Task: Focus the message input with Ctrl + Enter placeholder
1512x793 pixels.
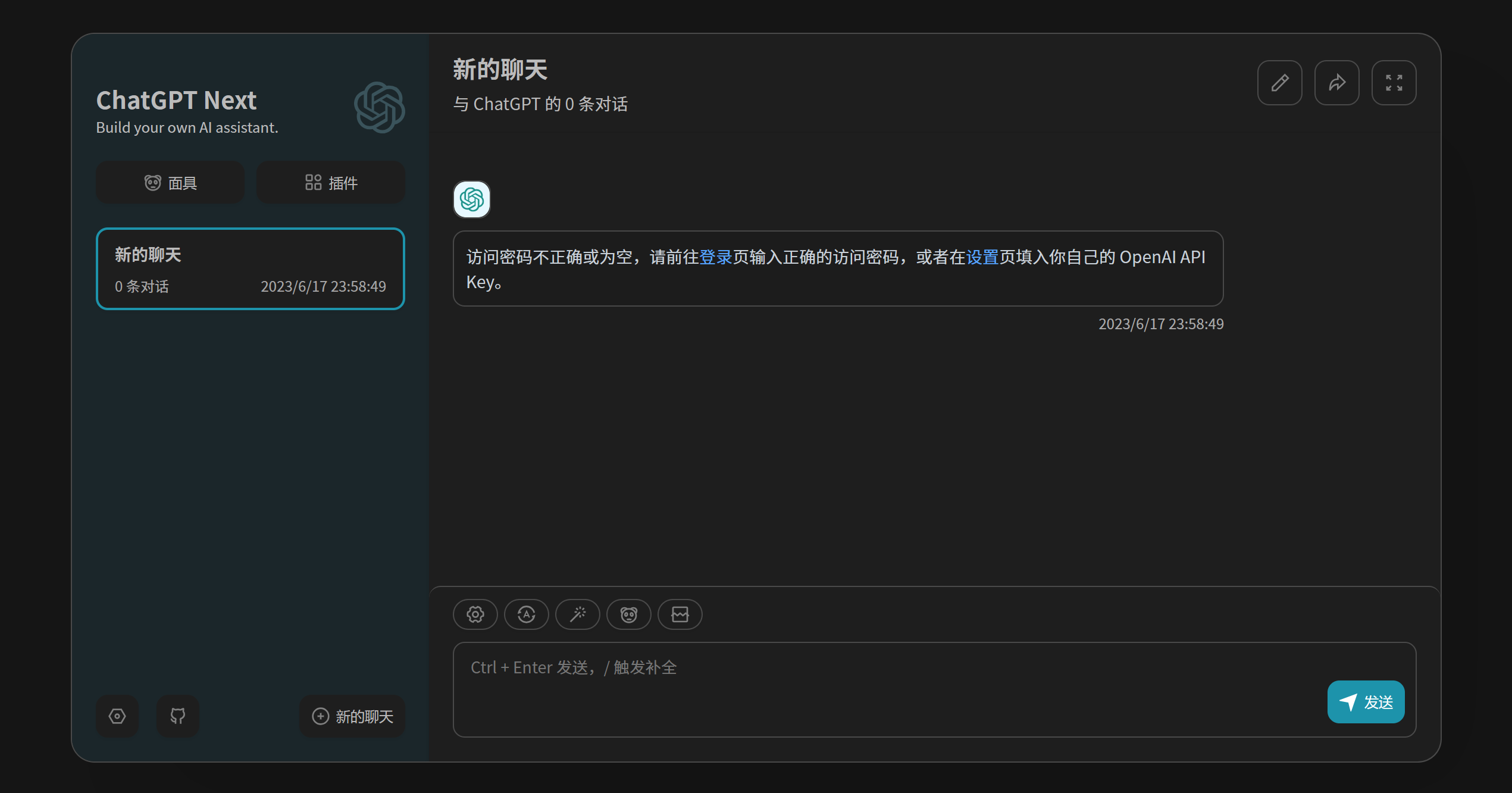Action: (x=934, y=689)
